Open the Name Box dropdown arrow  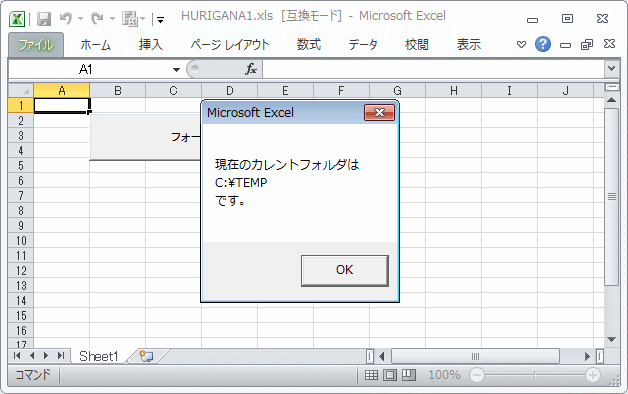click(x=176, y=70)
